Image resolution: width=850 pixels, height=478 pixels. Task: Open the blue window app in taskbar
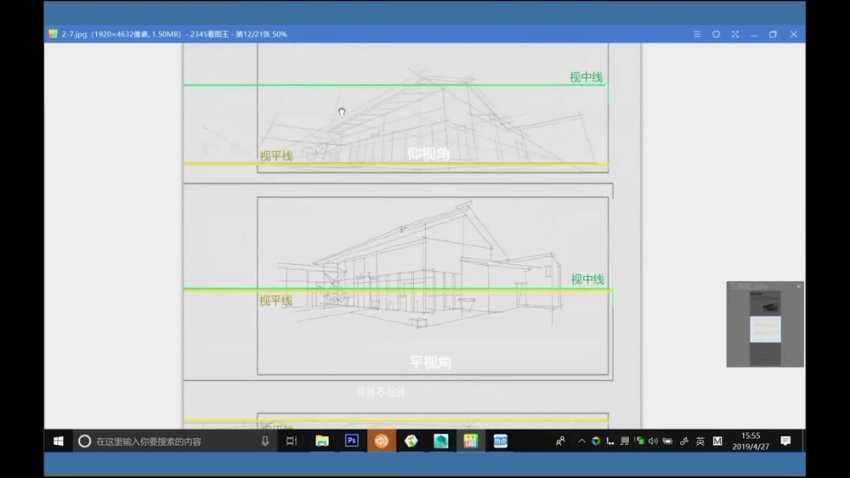(500, 441)
